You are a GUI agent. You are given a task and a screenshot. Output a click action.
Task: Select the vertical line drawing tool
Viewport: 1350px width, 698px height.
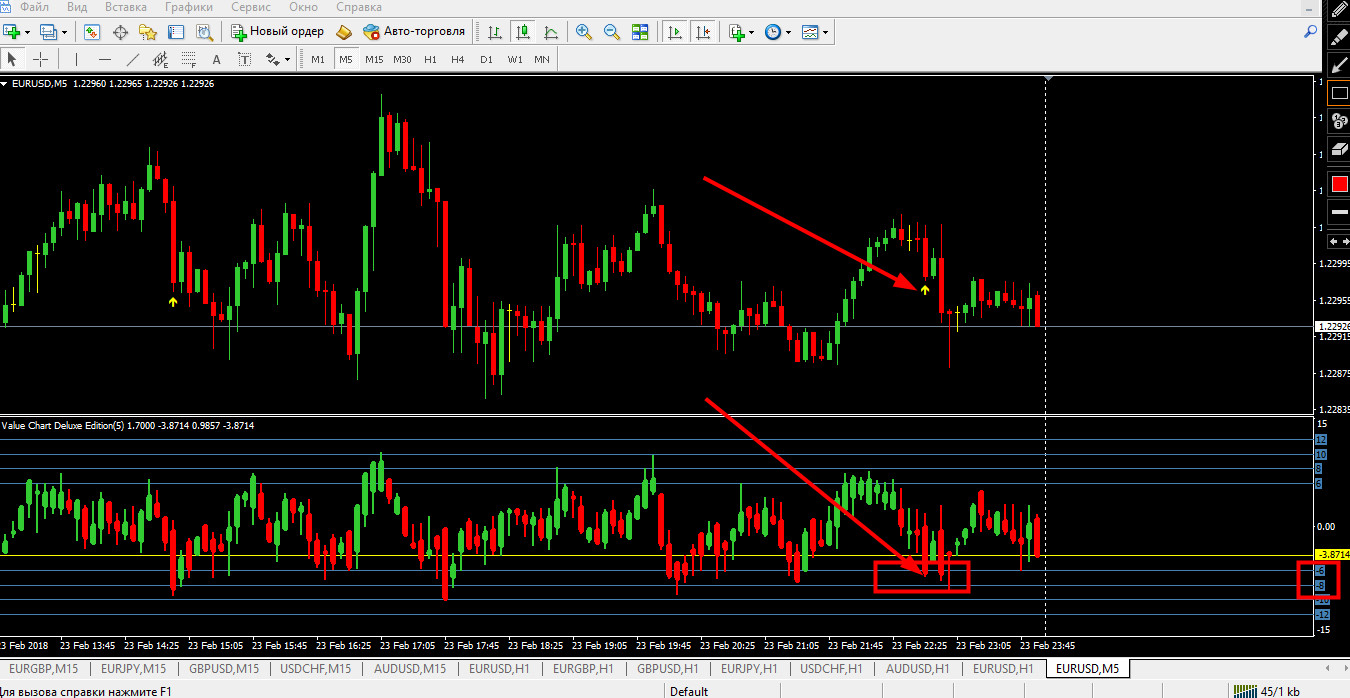tap(76, 59)
